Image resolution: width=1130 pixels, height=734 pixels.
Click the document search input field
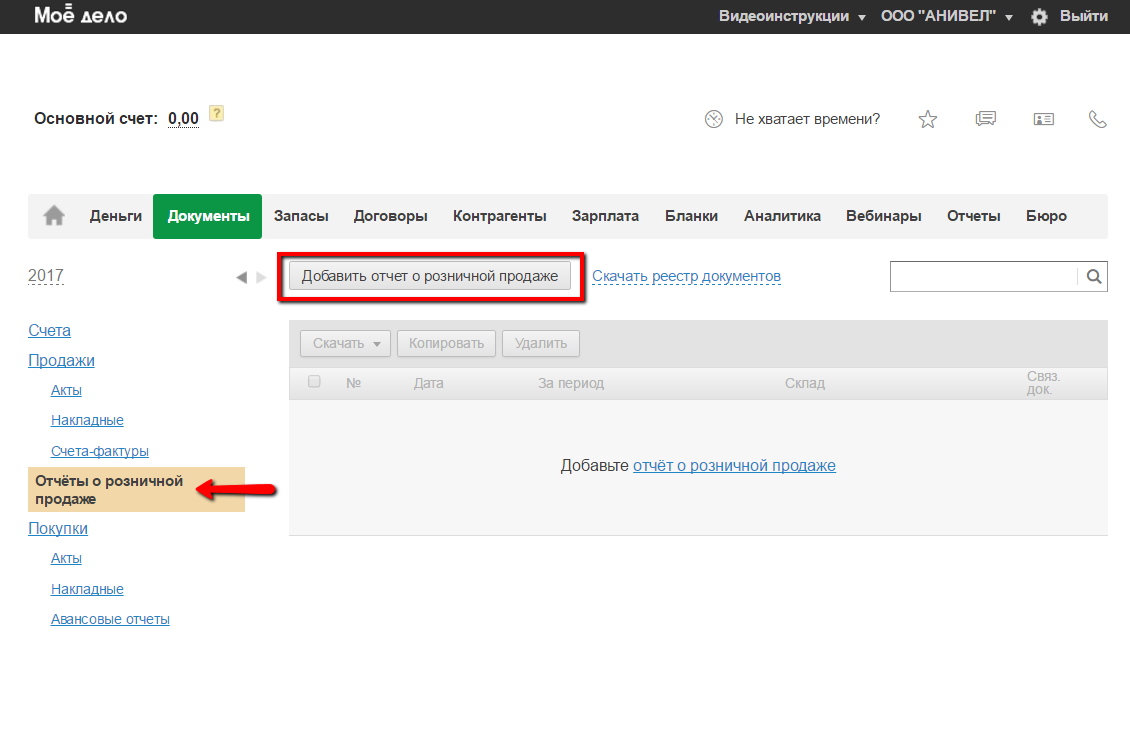[x=983, y=277]
